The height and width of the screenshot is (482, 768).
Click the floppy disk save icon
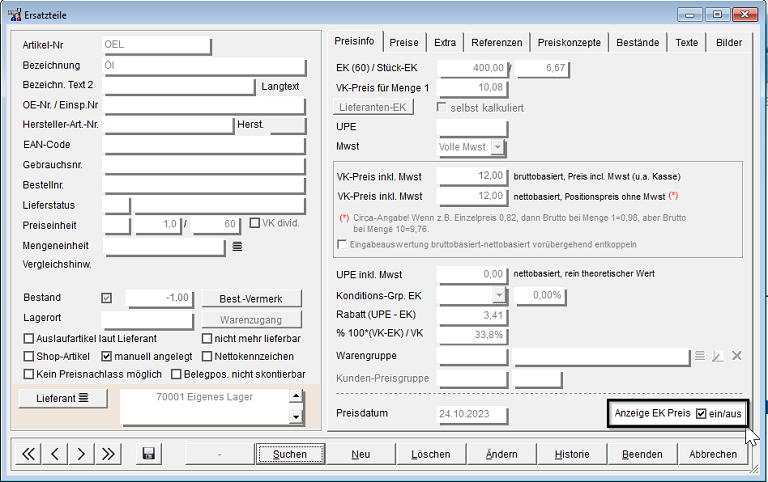tap(148, 454)
